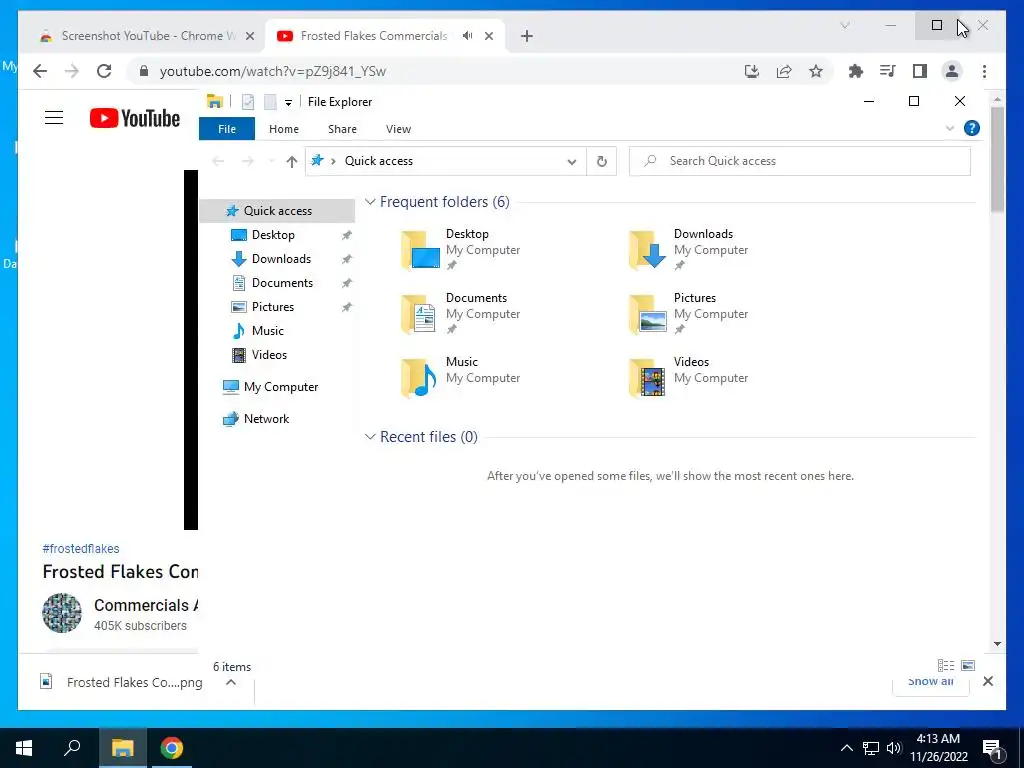Click the New folder quick access toolbar icon

(x=270, y=102)
